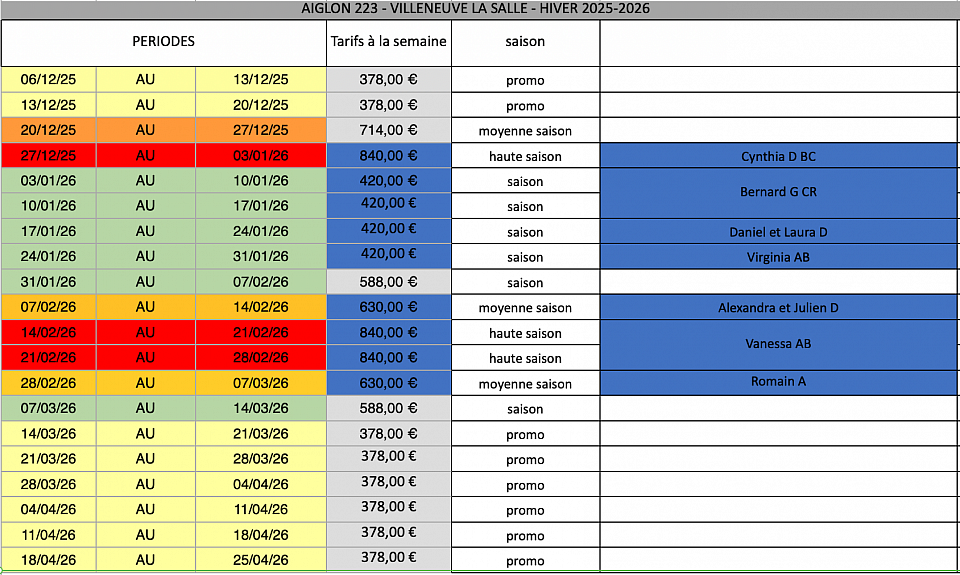Click the 06/12/25 start date cell

(48, 80)
